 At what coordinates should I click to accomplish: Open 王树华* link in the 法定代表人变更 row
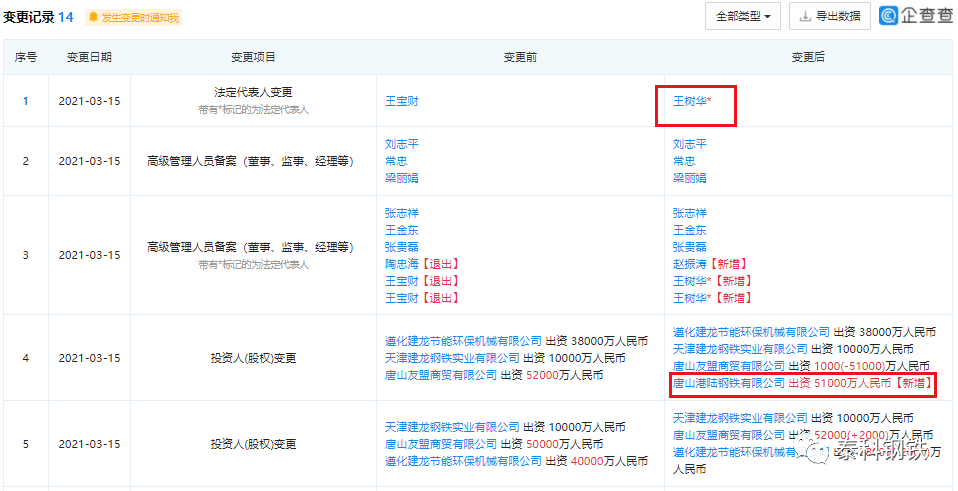[692, 101]
